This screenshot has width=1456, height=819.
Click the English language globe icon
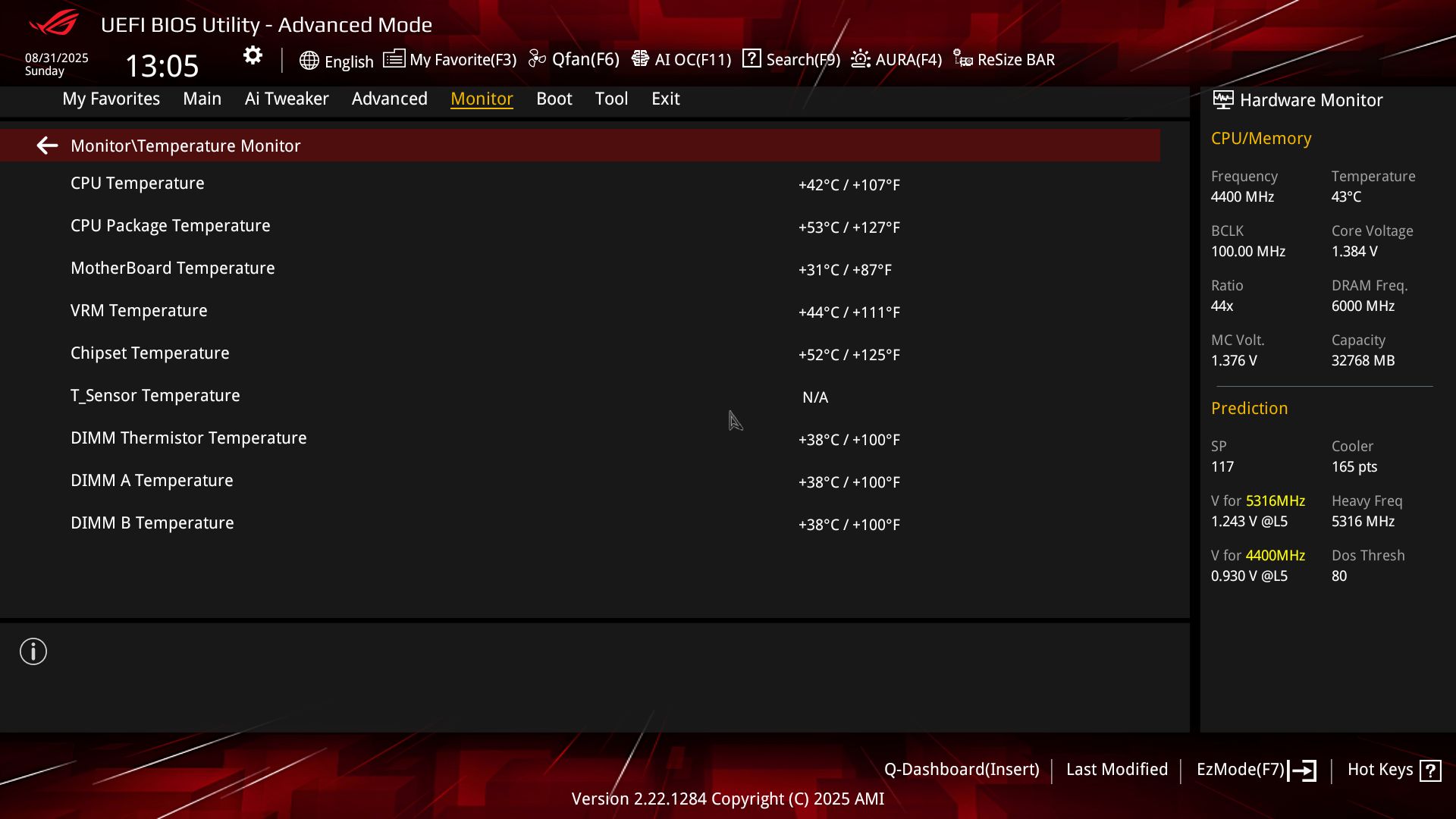click(x=309, y=61)
